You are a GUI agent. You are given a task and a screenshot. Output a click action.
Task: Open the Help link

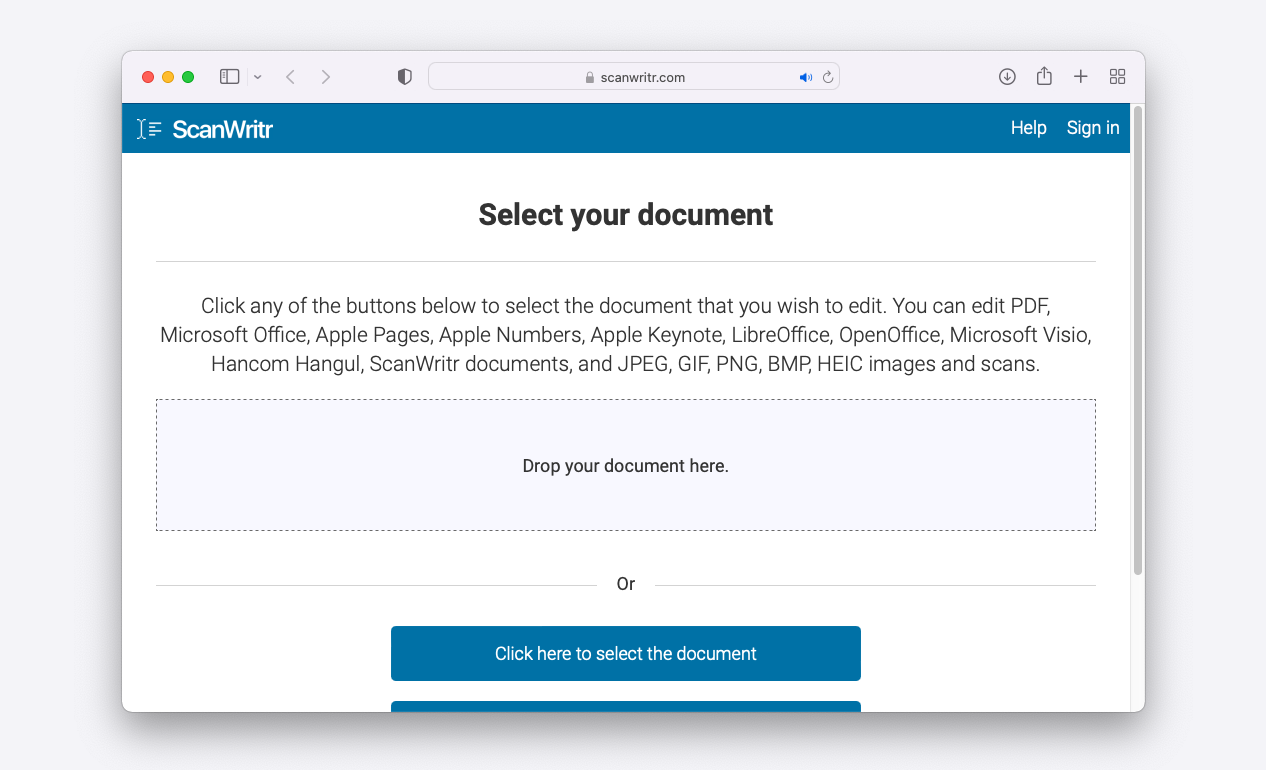pos(1028,128)
